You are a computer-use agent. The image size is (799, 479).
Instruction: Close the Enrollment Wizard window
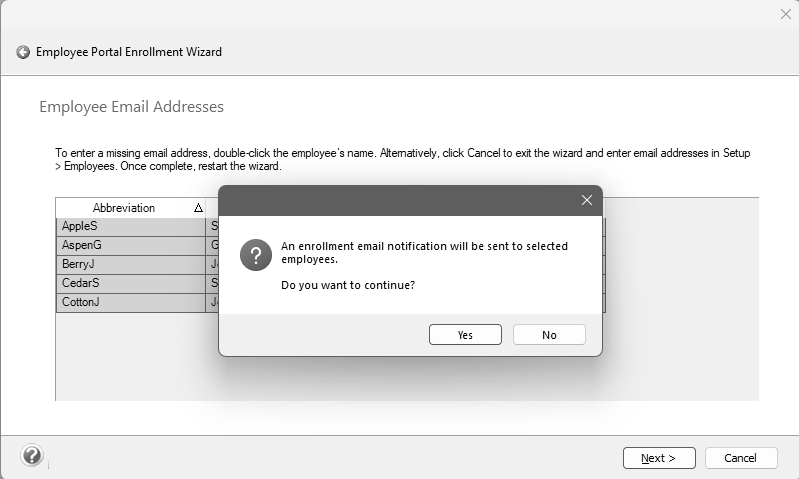click(785, 14)
